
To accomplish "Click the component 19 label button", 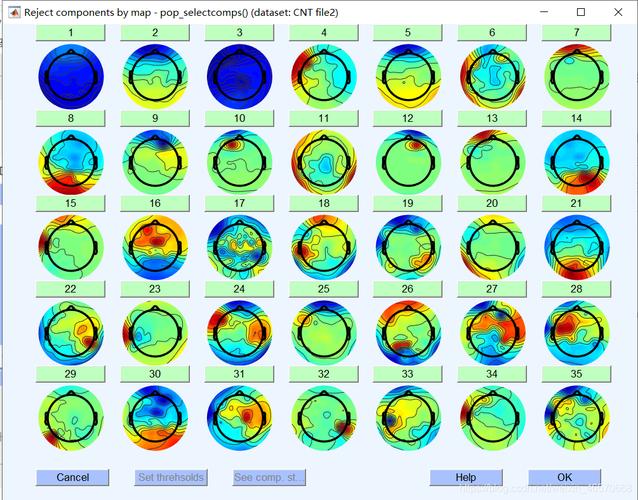I will [408, 203].
